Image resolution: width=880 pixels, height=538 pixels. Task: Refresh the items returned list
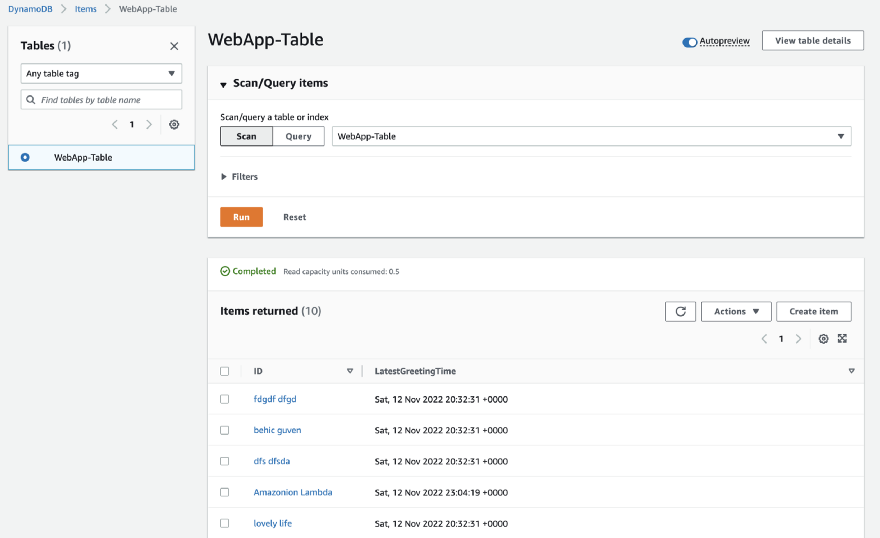(x=680, y=311)
